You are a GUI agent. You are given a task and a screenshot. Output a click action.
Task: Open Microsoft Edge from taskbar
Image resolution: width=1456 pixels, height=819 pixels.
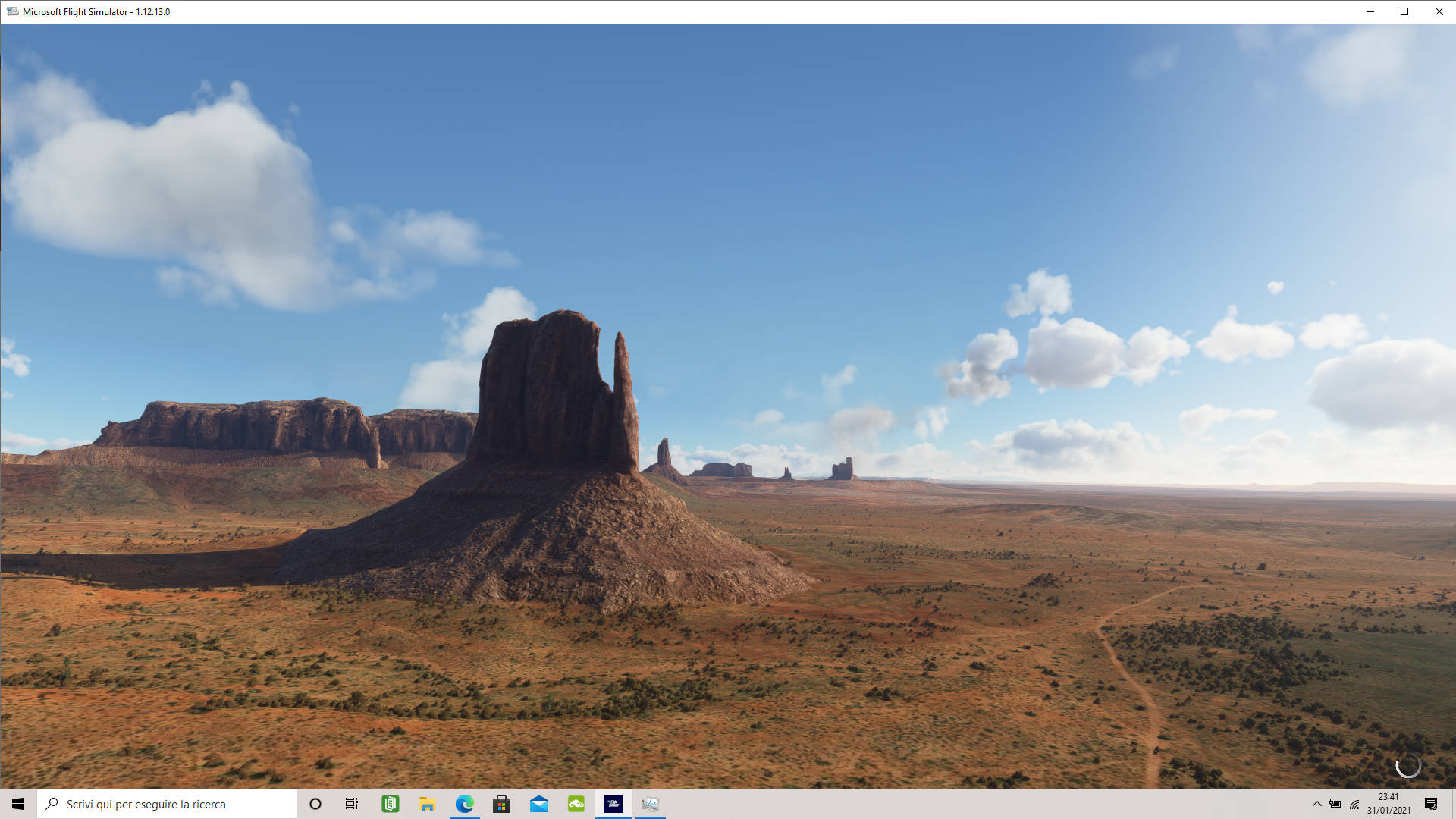click(465, 804)
